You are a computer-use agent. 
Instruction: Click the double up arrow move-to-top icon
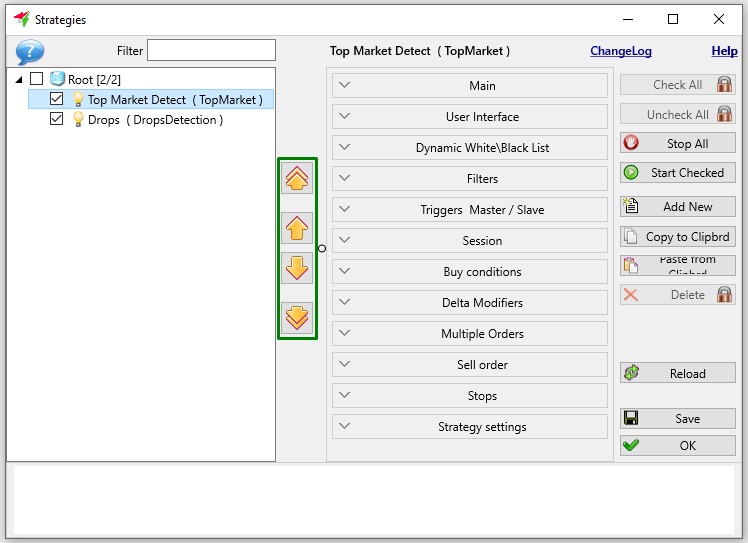[x=297, y=178]
